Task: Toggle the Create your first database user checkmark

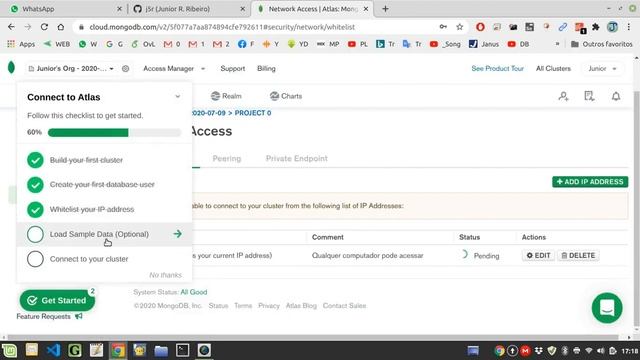Action: click(x=36, y=184)
